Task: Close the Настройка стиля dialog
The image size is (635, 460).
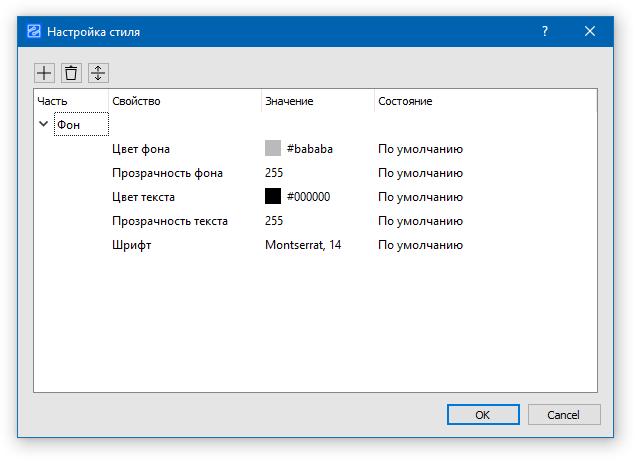Action: tap(590, 31)
